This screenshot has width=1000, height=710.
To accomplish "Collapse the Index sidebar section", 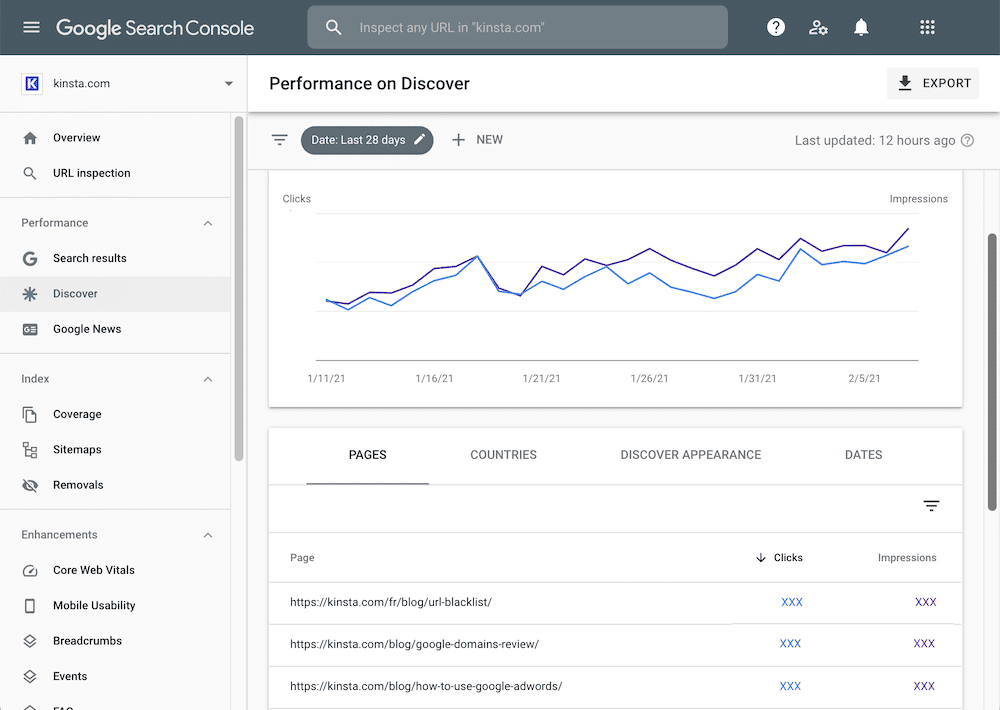I will pos(208,379).
